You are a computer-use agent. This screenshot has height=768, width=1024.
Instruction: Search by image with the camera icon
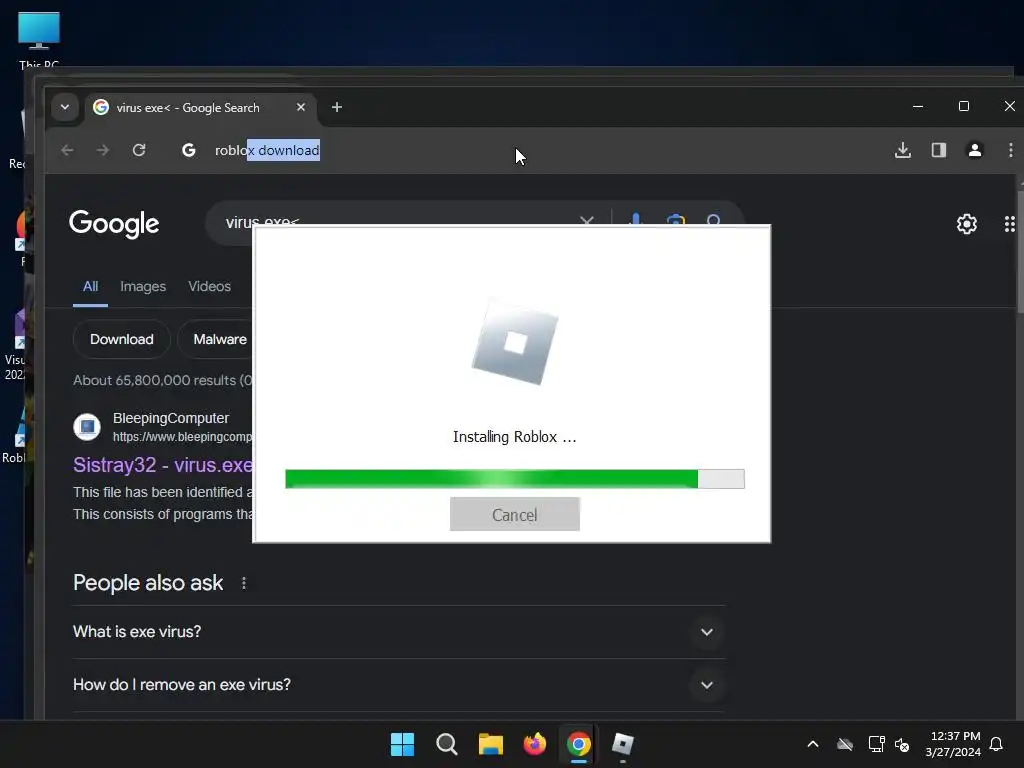coord(676,220)
